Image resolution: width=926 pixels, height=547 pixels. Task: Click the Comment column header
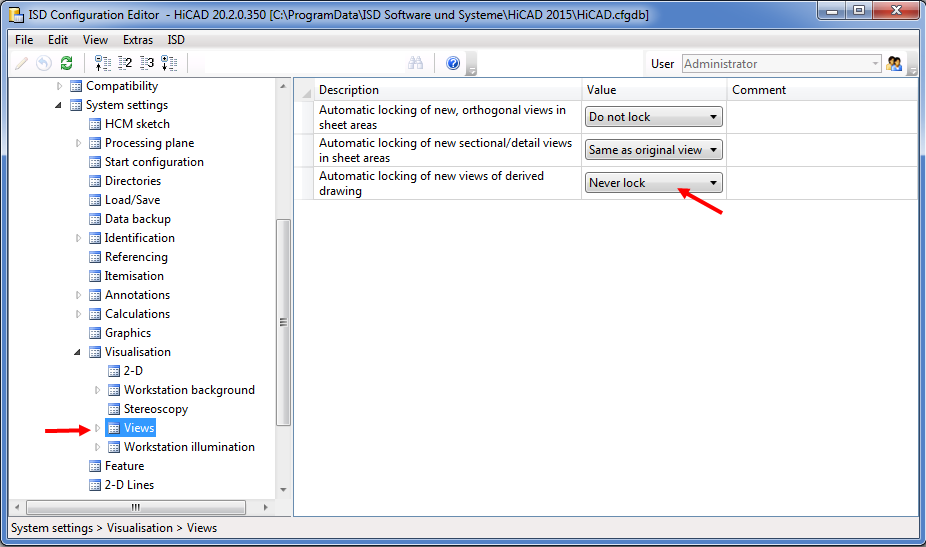(822, 90)
